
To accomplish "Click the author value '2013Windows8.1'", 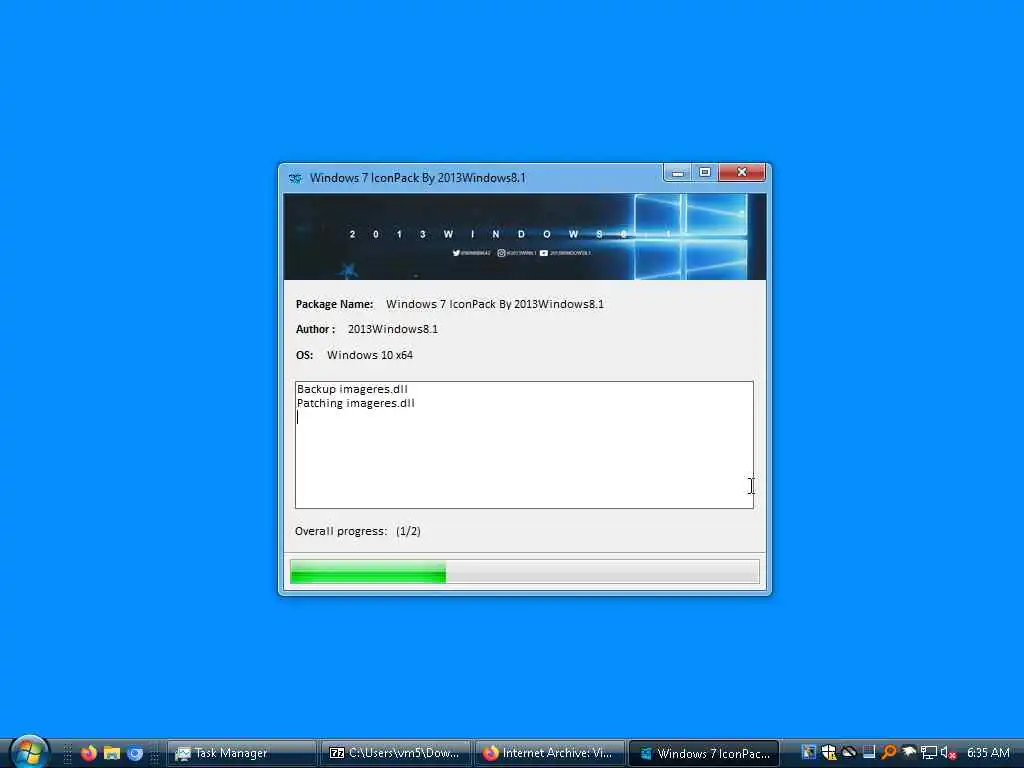I will [392, 329].
